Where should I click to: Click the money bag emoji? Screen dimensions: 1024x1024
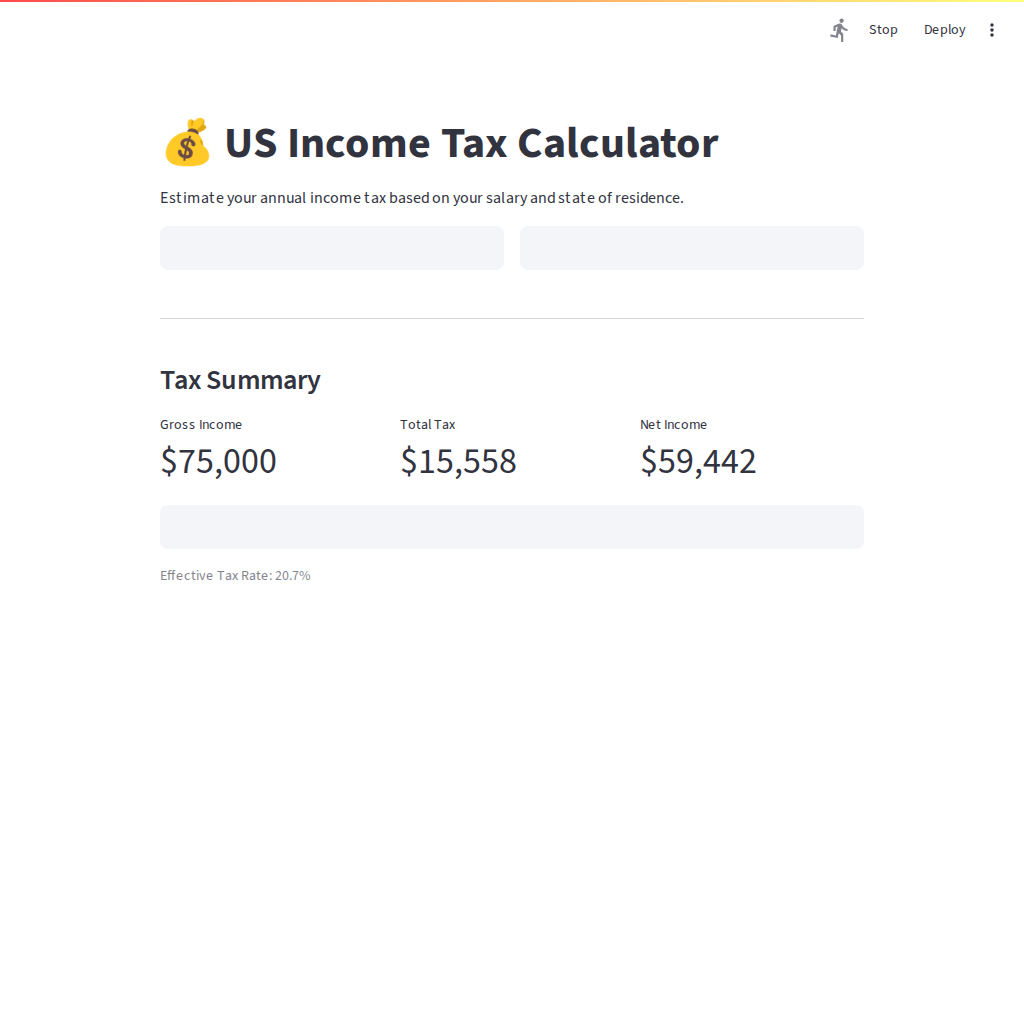point(187,143)
